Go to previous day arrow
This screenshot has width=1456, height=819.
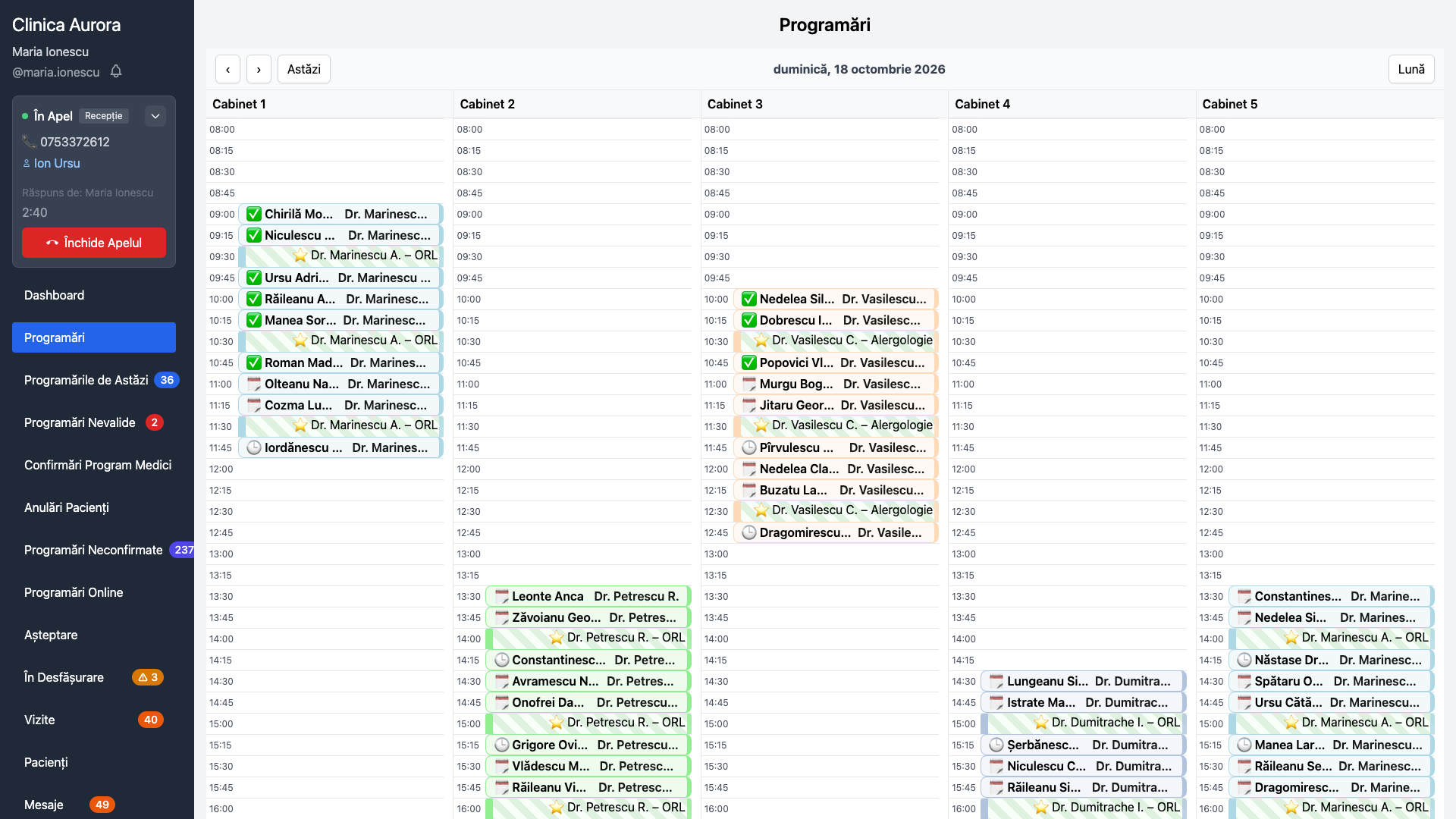[227, 69]
